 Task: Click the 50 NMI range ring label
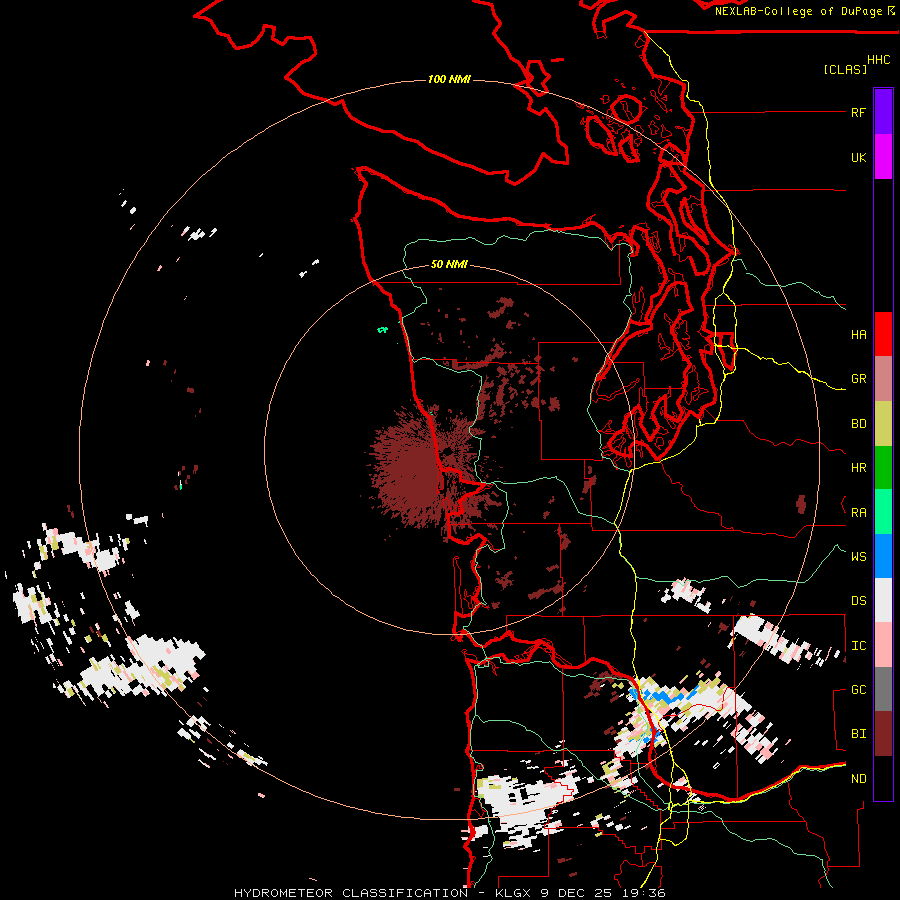click(x=449, y=265)
